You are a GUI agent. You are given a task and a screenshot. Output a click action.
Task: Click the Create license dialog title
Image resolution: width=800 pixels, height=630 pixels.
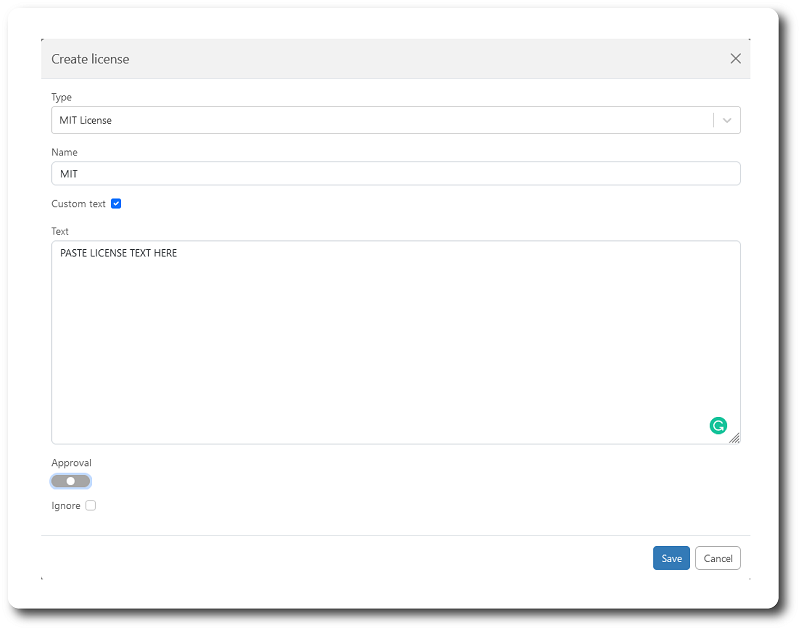(90, 59)
